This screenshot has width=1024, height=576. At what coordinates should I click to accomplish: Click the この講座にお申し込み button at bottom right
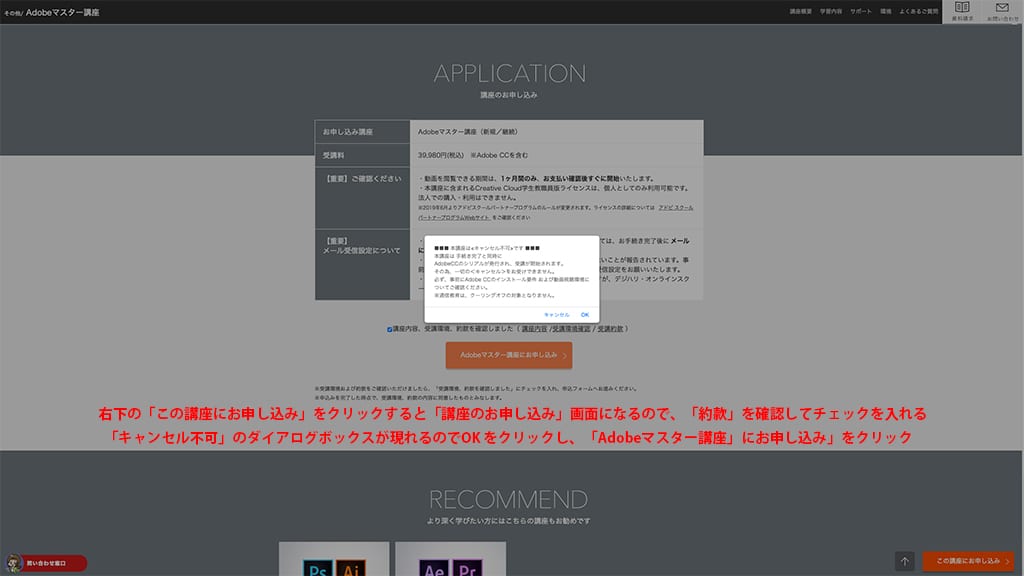[968, 561]
